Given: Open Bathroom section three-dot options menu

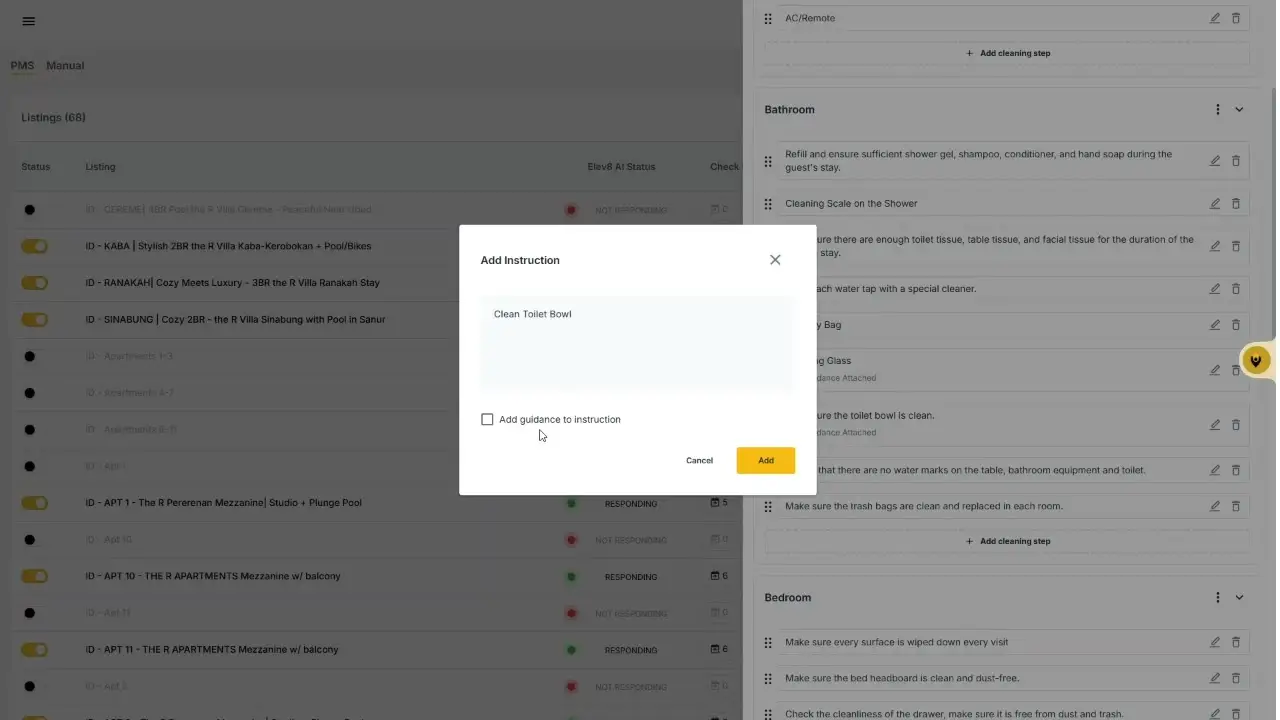Looking at the screenshot, I should [x=1217, y=109].
